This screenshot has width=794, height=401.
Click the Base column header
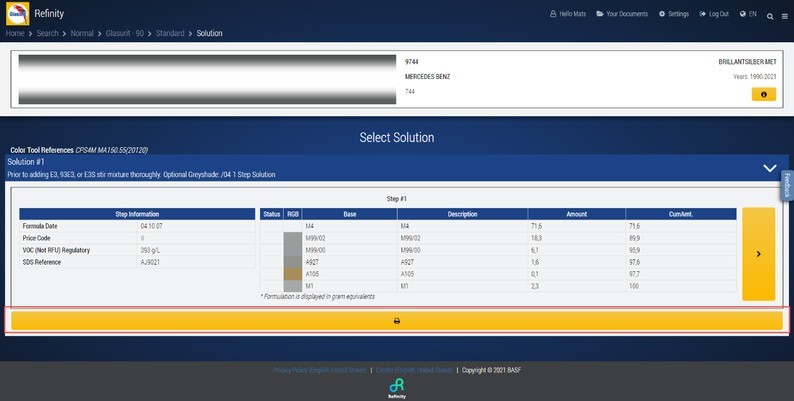coord(350,214)
